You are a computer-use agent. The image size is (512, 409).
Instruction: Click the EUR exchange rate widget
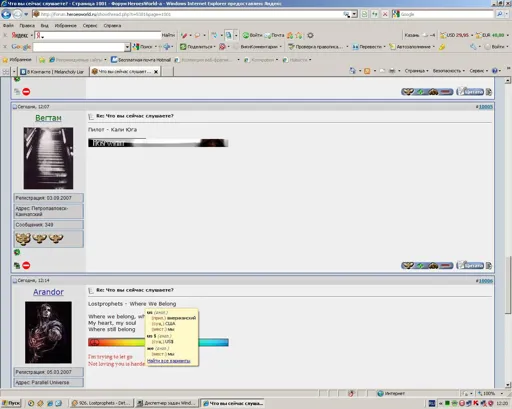click(x=491, y=35)
